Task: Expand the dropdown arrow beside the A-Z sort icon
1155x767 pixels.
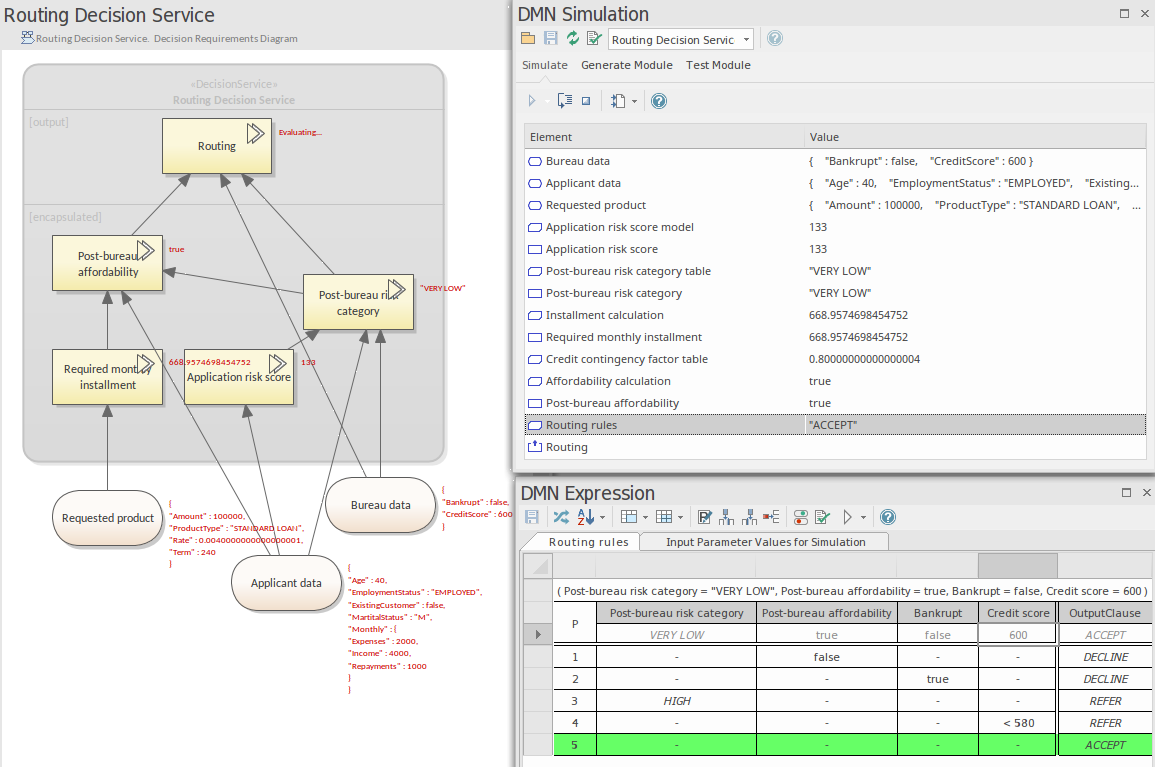Action: [601, 518]
